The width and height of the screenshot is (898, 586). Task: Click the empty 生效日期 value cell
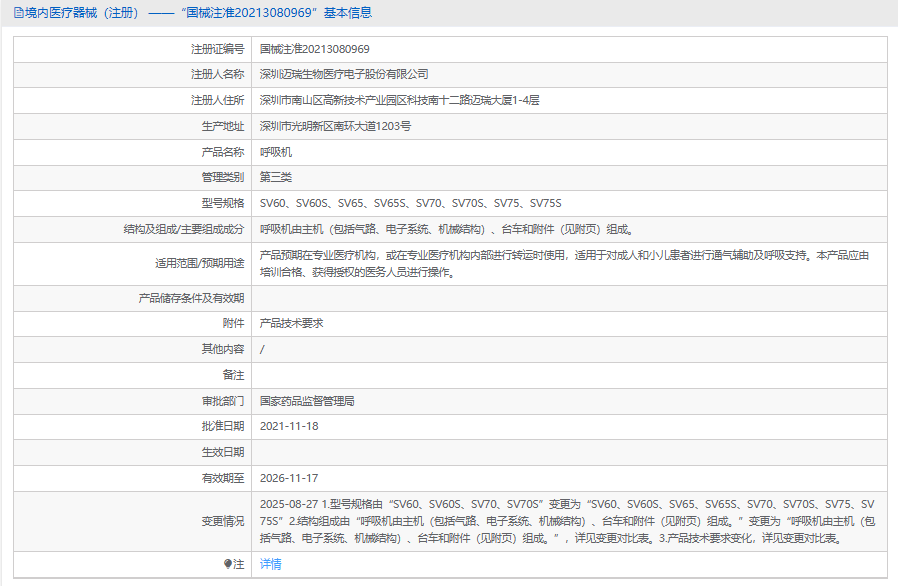pyautogui.click(x=566, y=453)
